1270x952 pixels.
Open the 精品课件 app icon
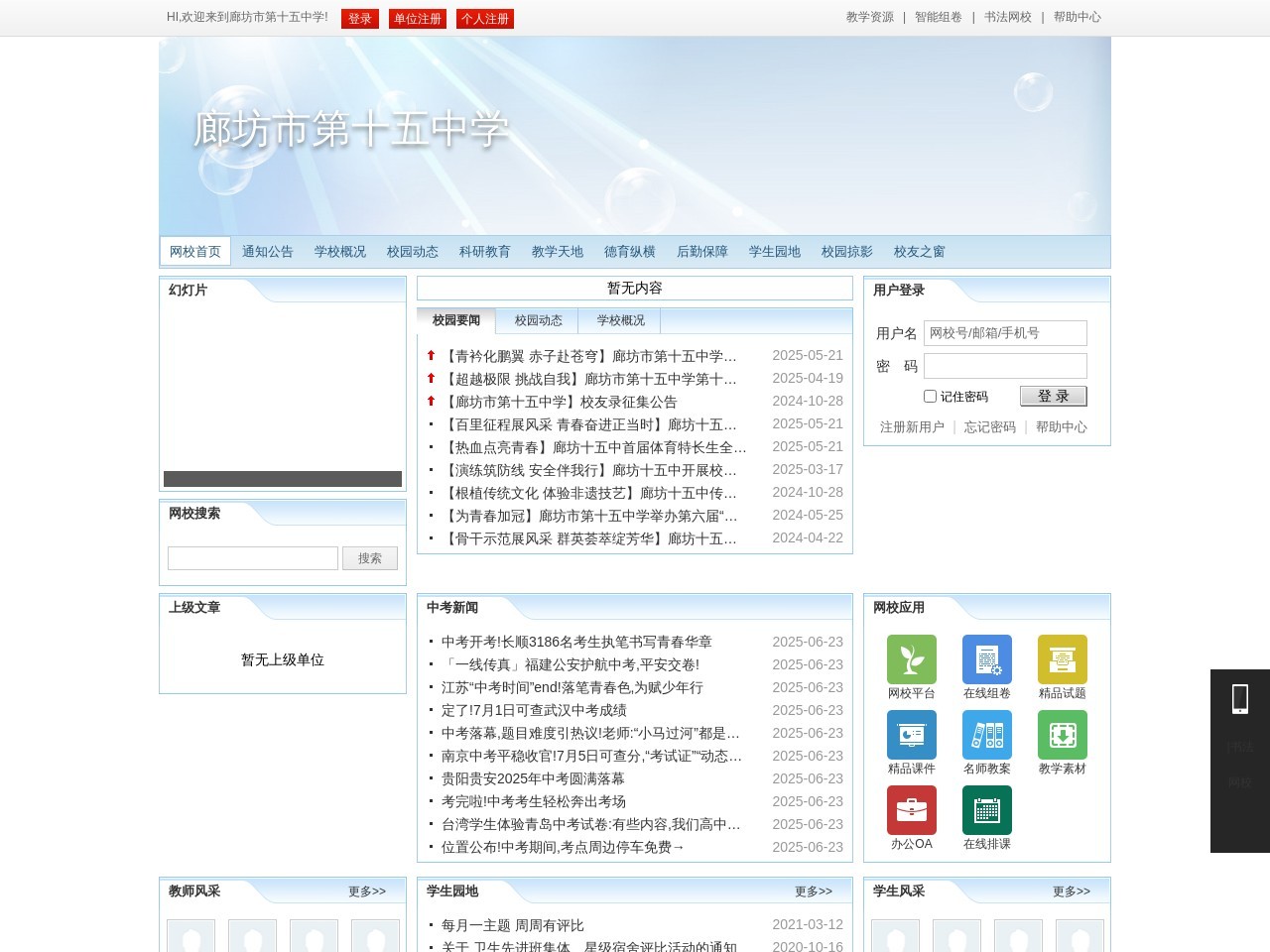(912, 735)
